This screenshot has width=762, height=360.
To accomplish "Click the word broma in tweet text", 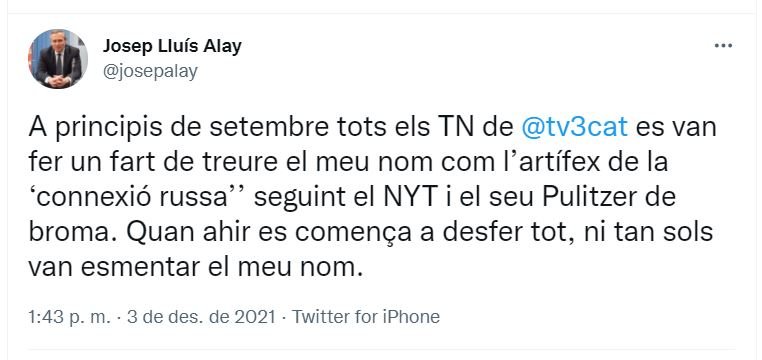I will (x=72, y=233).
